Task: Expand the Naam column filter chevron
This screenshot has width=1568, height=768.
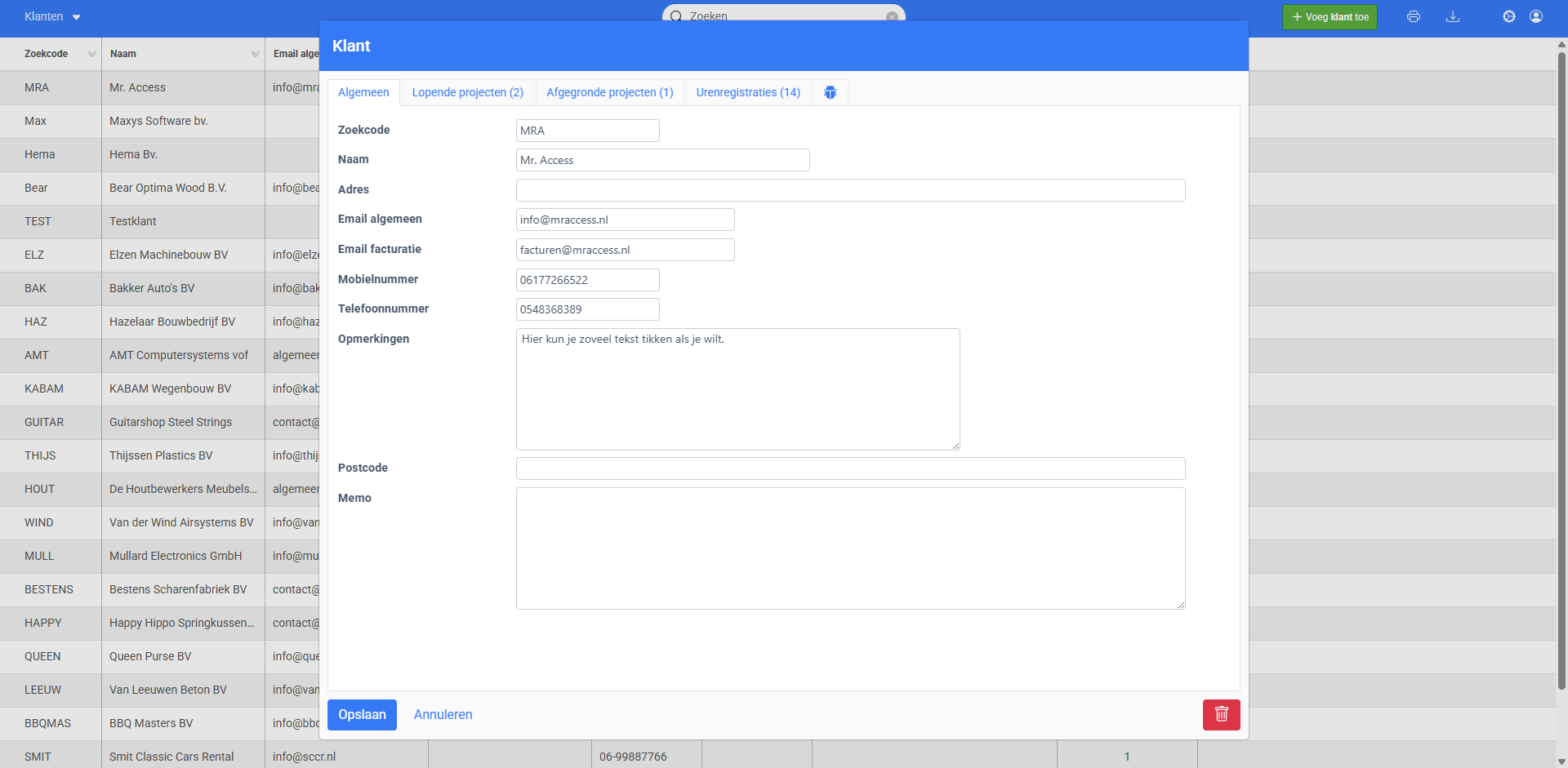Action: (x=255, y=54)
